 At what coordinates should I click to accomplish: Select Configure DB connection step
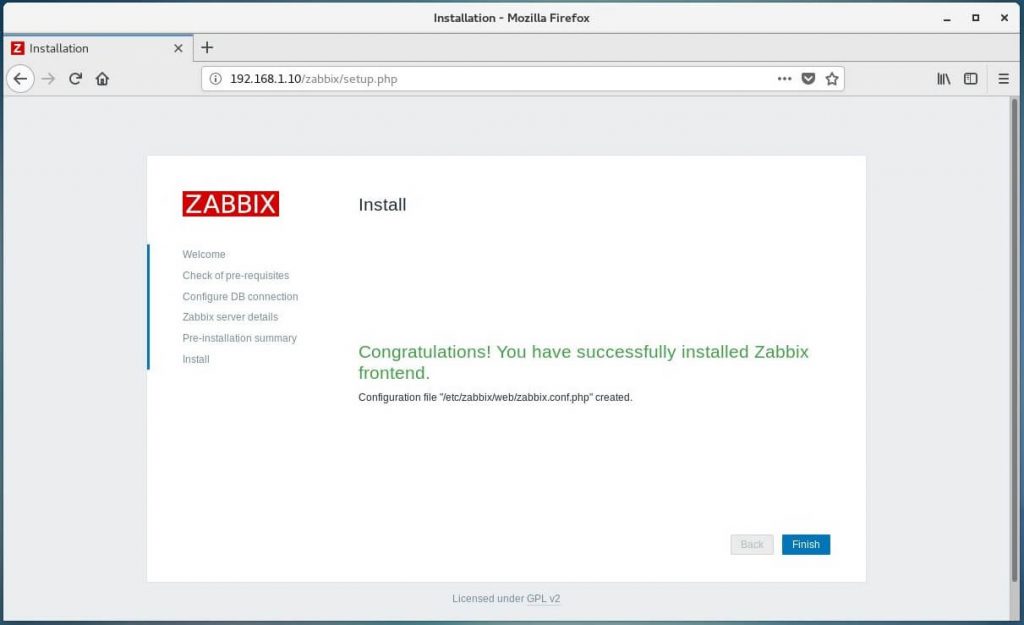pos(240,296)
